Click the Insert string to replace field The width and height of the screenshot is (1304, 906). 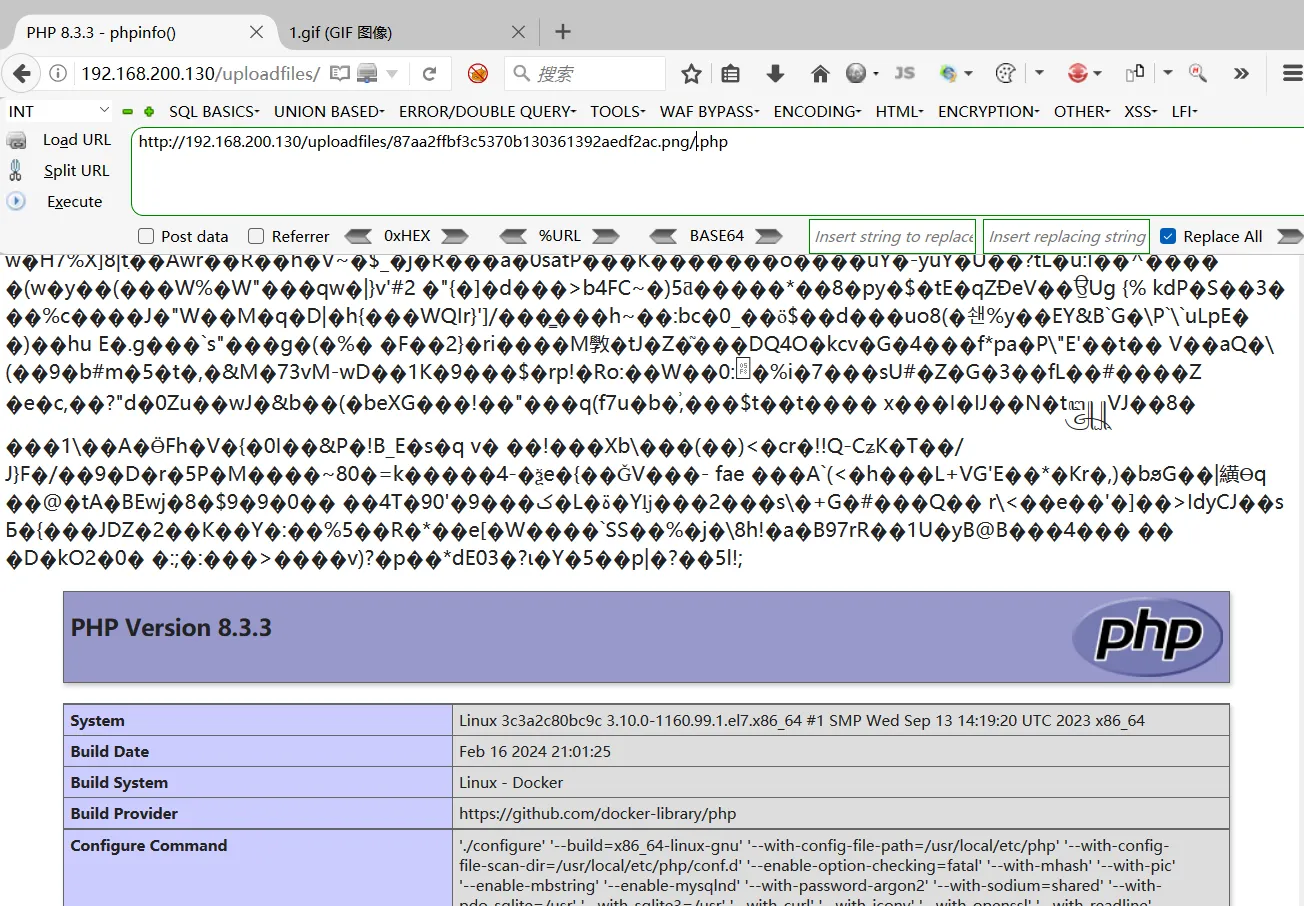click(892, 236)
